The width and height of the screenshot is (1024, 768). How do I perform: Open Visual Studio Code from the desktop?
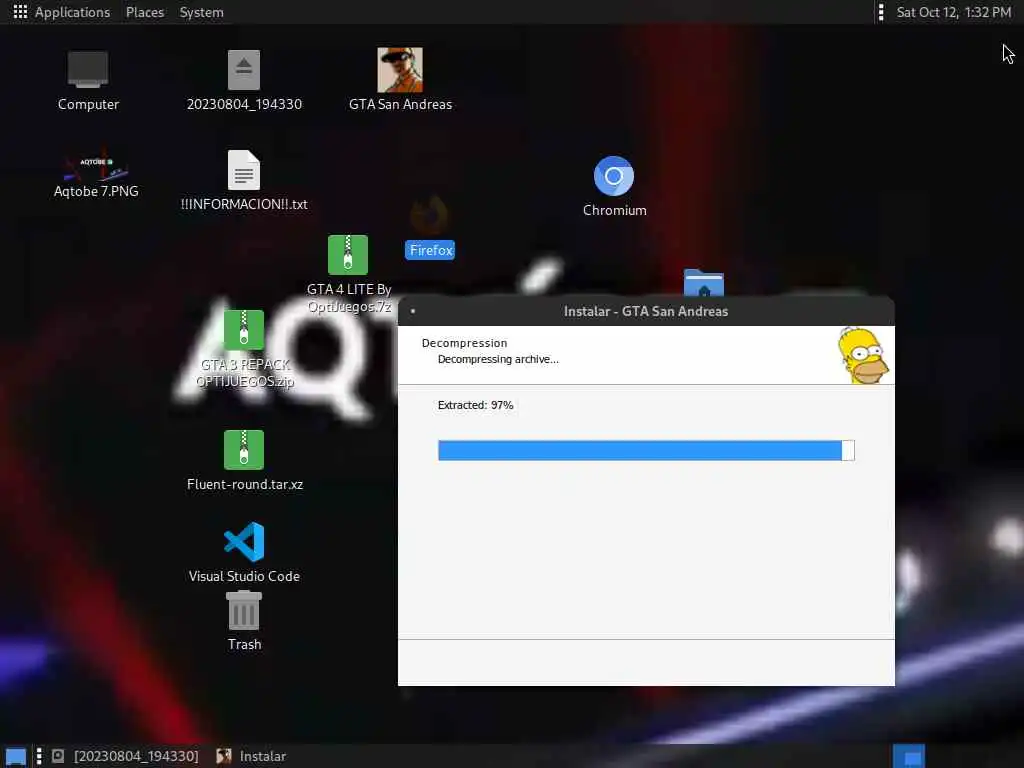(x=244, y=541)
